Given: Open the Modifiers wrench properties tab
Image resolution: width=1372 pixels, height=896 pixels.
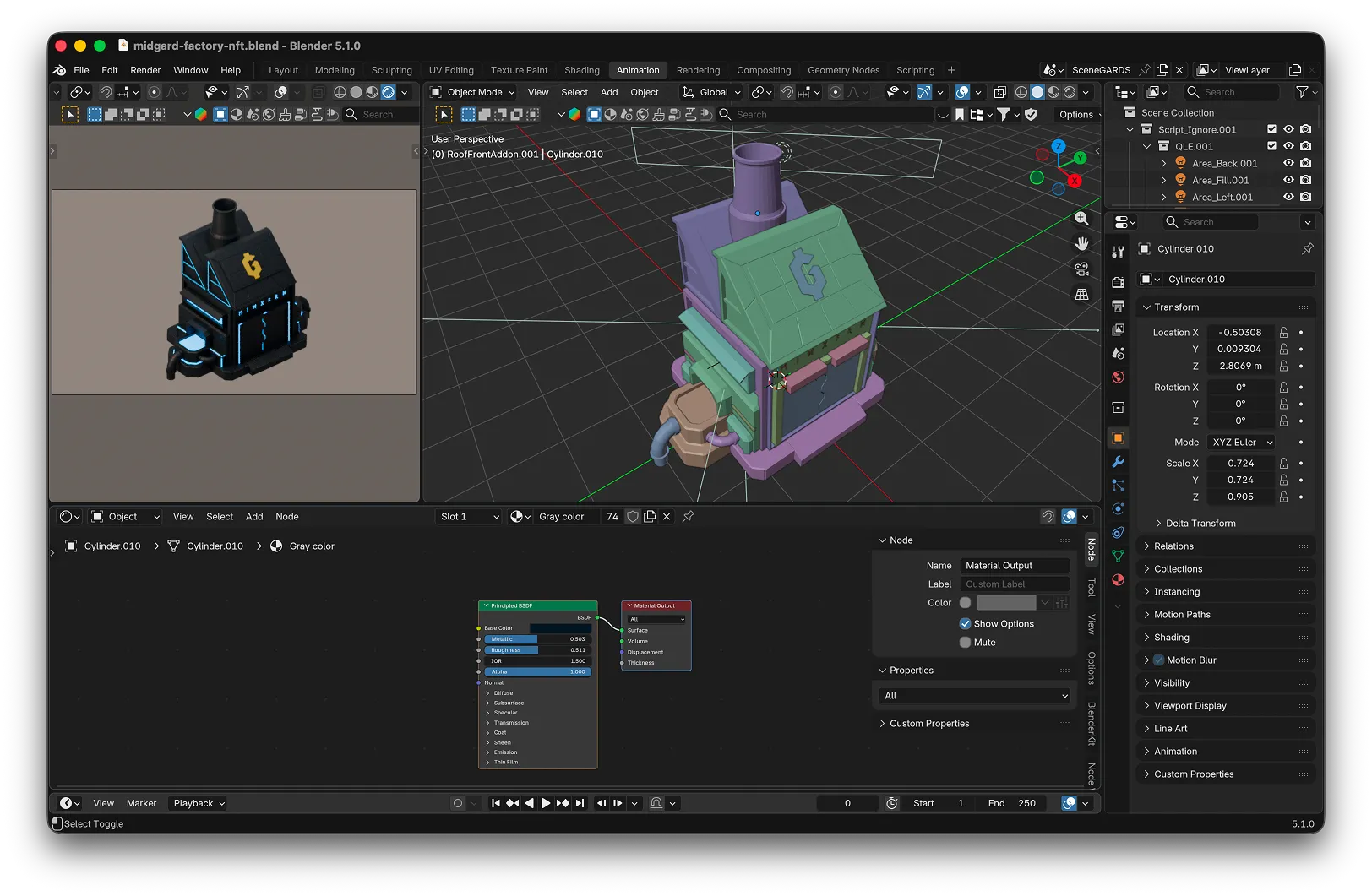Looking at the screenshot, I should [1118, 462].
